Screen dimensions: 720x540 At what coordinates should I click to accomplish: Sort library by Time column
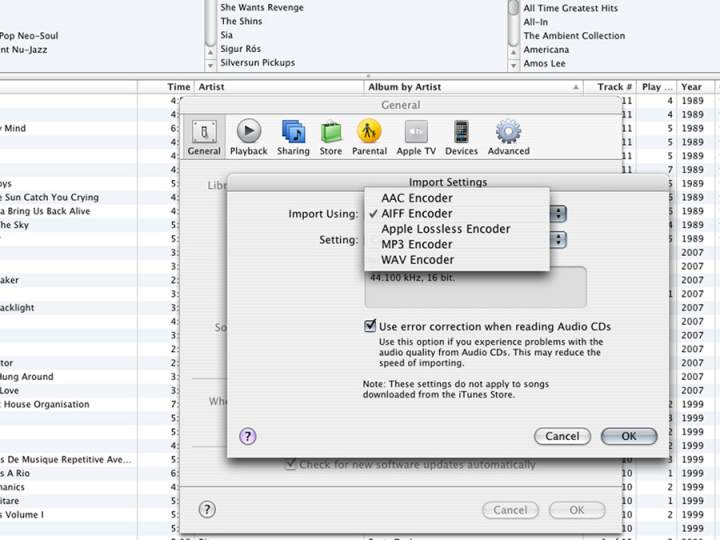(166, 87)
